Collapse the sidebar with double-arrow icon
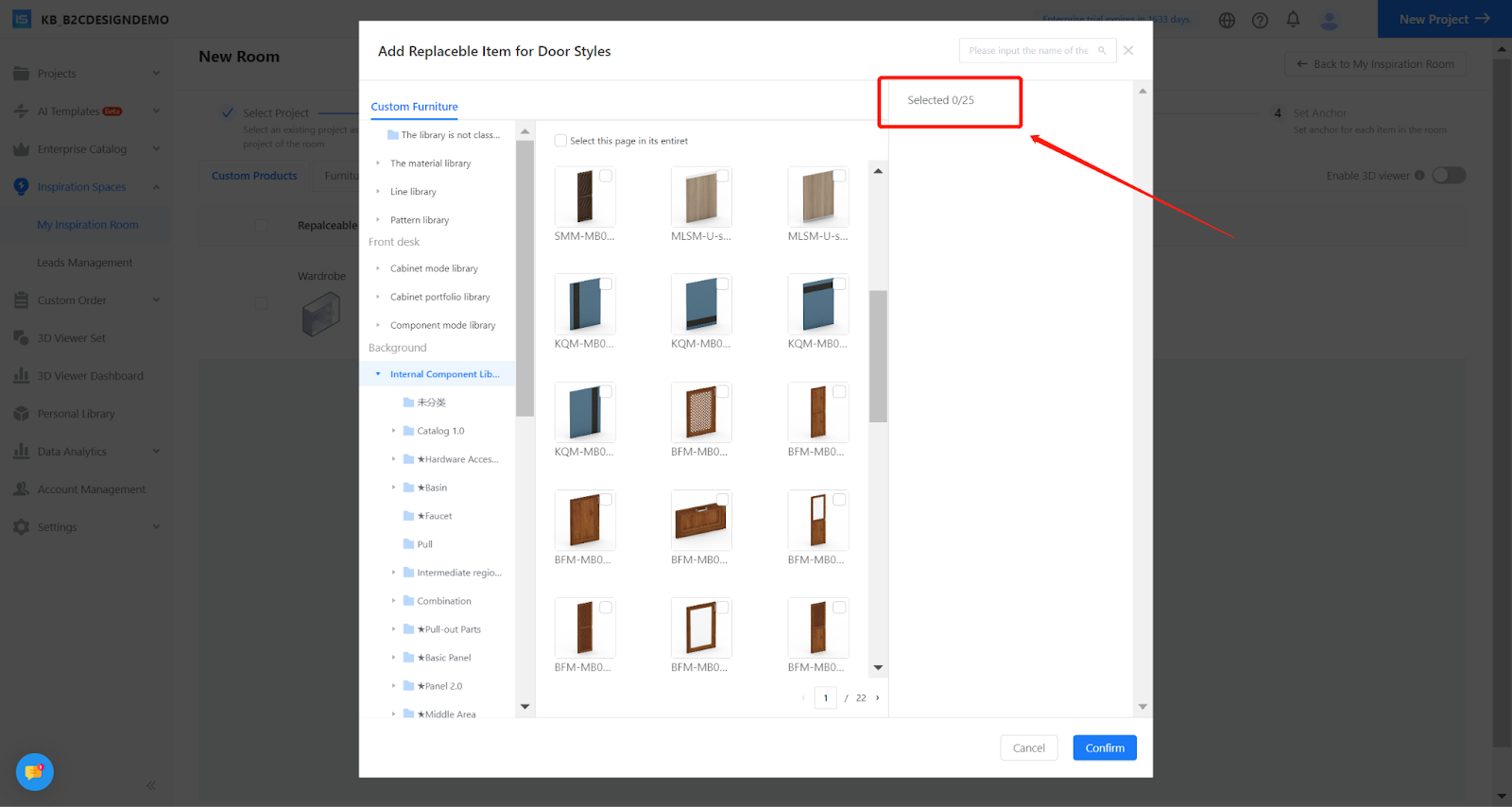1512x807 pixels. pos(151,785)
